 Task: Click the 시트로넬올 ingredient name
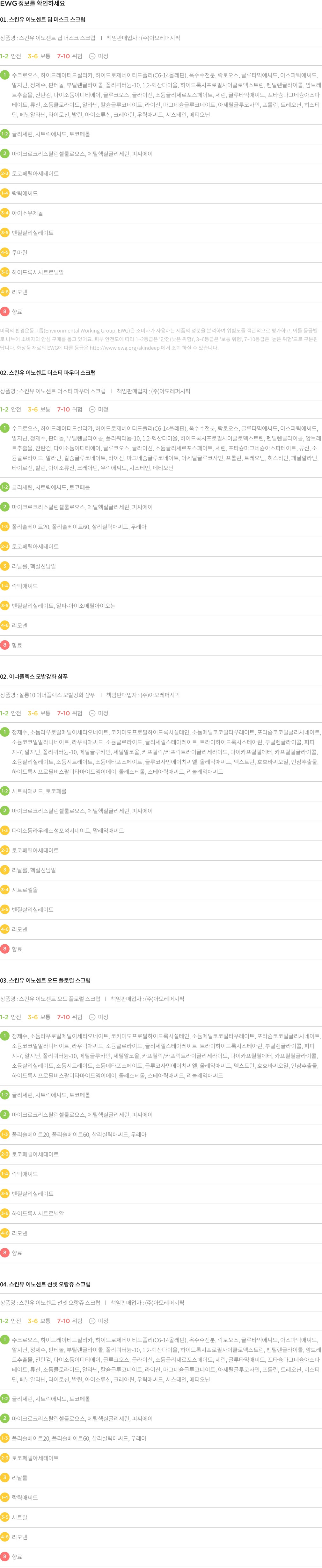pos(25,890)
